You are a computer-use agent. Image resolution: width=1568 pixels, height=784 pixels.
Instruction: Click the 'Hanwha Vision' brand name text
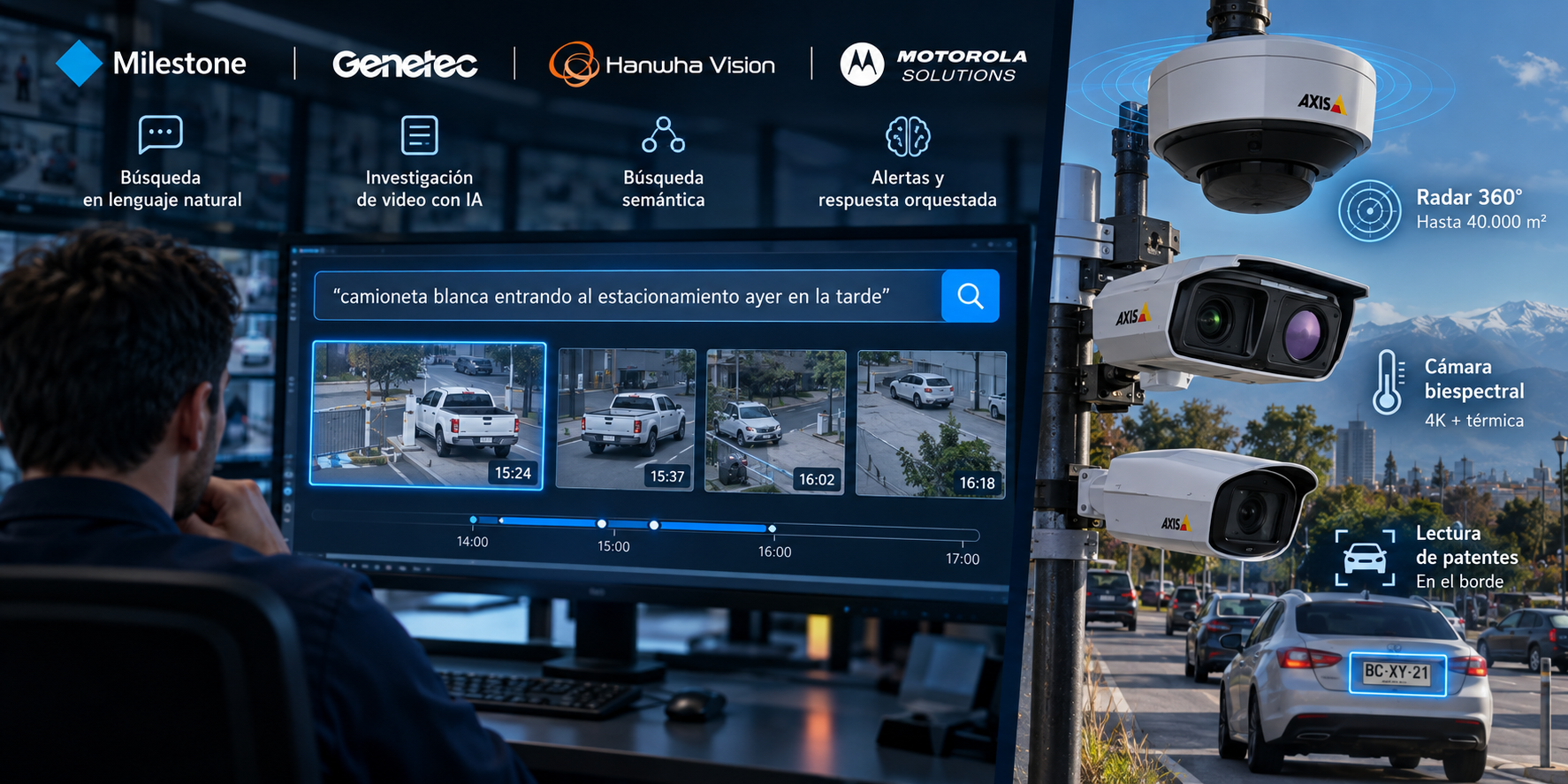coord(690,65)
